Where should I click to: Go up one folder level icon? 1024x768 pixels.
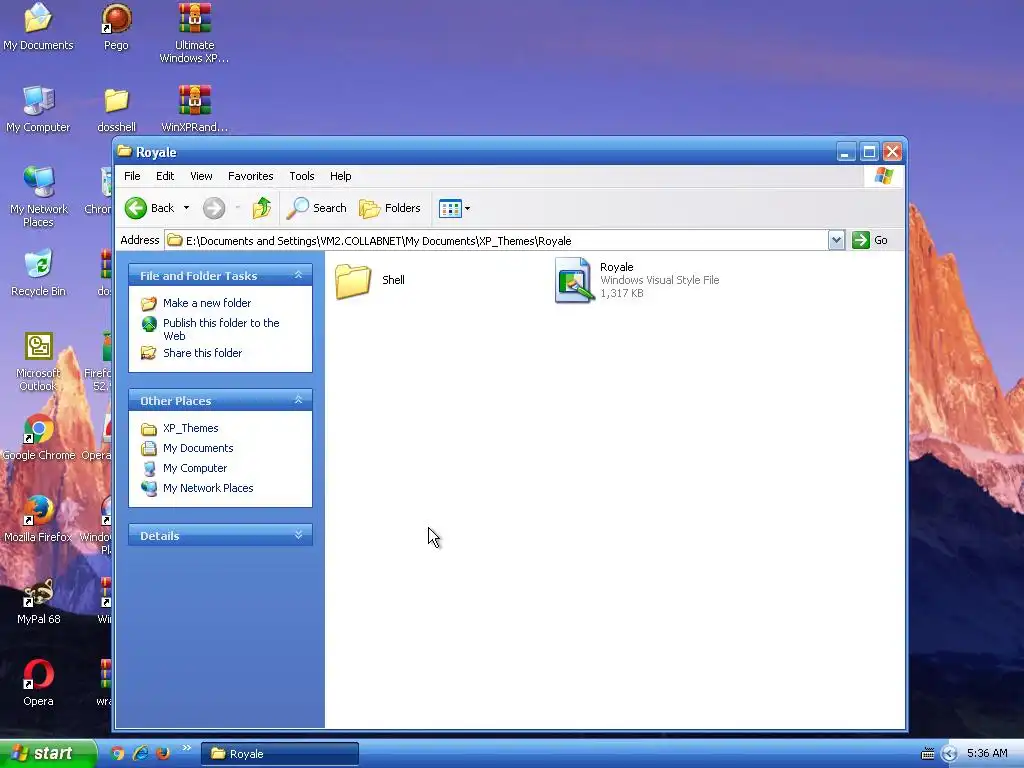[262, 208]
